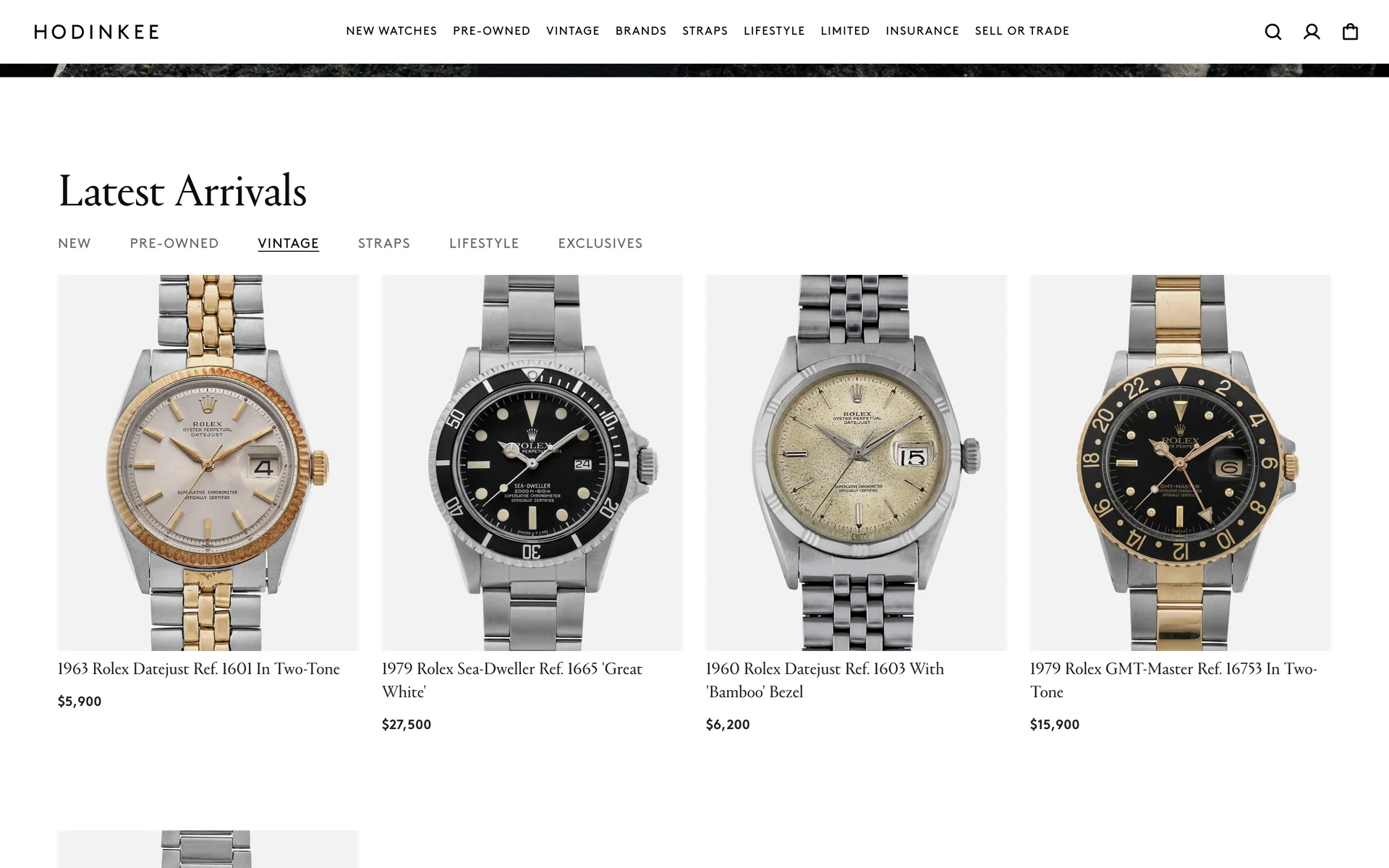Open the New Watches menu
1389x868 pixels.
[x=391, y=31]
